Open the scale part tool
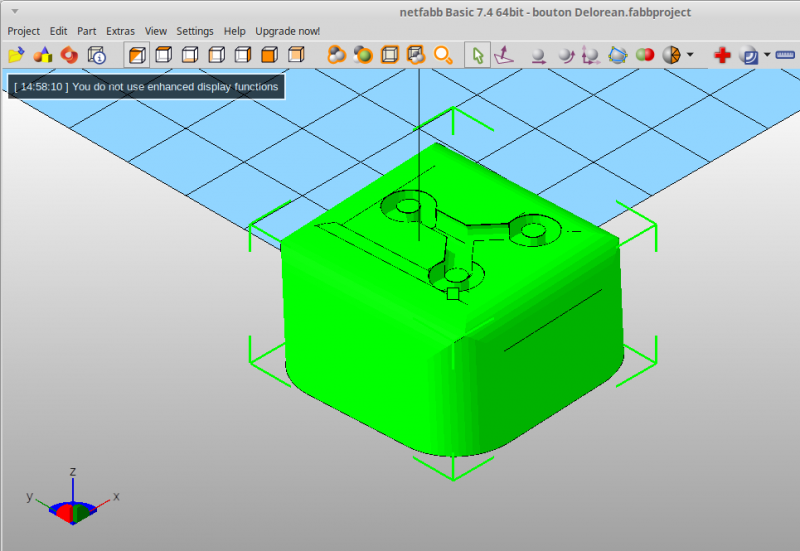This screenshot has width=800, height=551. click(x=591, y=55)
